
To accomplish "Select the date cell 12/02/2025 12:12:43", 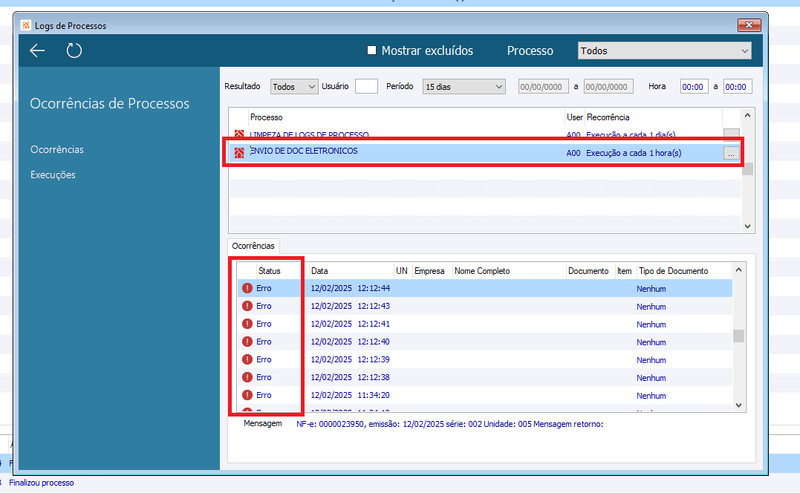I will click(351, 306).
